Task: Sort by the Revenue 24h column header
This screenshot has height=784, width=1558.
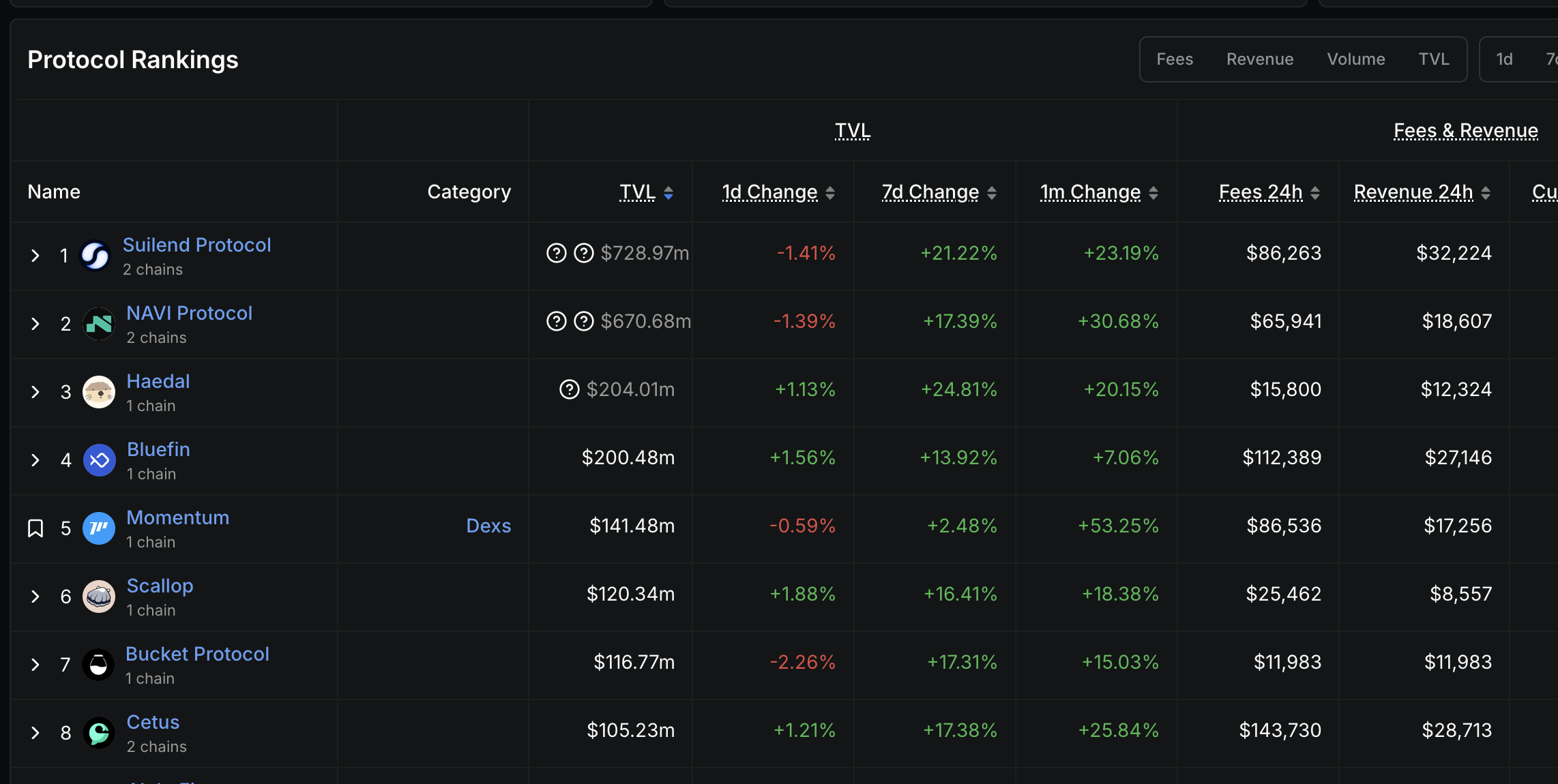Action: 1413,192
